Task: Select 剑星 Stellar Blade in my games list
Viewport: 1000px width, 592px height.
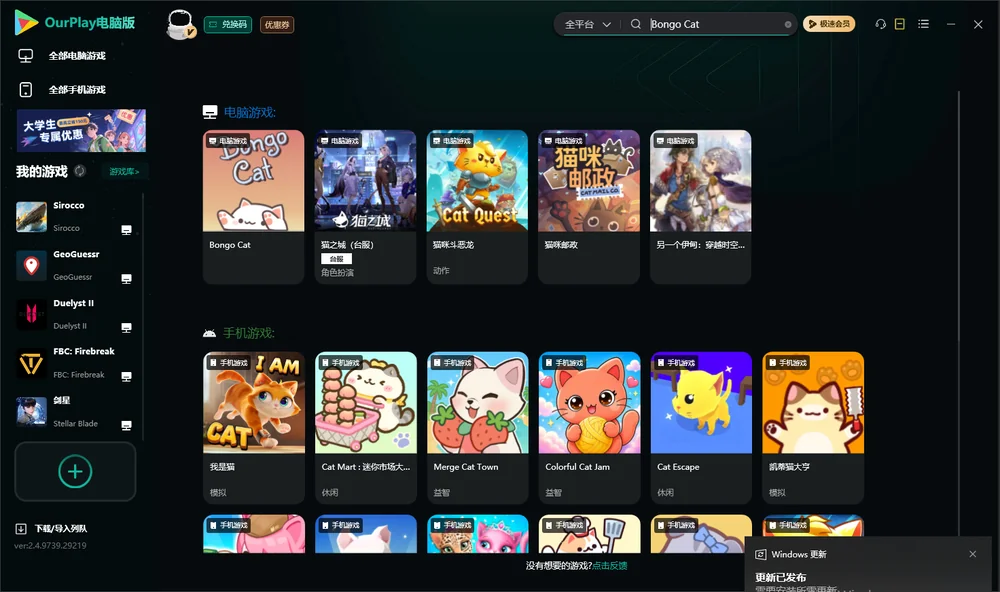Action: click(x=75, y=411)
